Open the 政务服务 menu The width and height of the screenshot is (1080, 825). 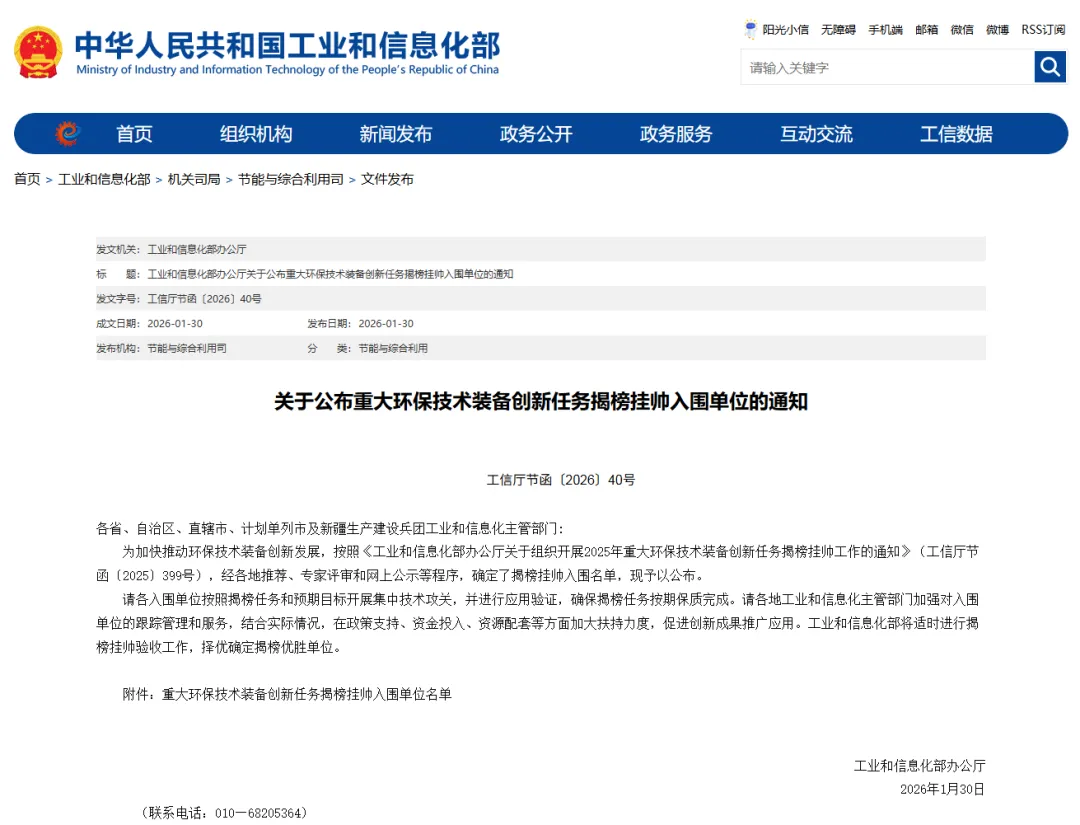tap(675, 133)
